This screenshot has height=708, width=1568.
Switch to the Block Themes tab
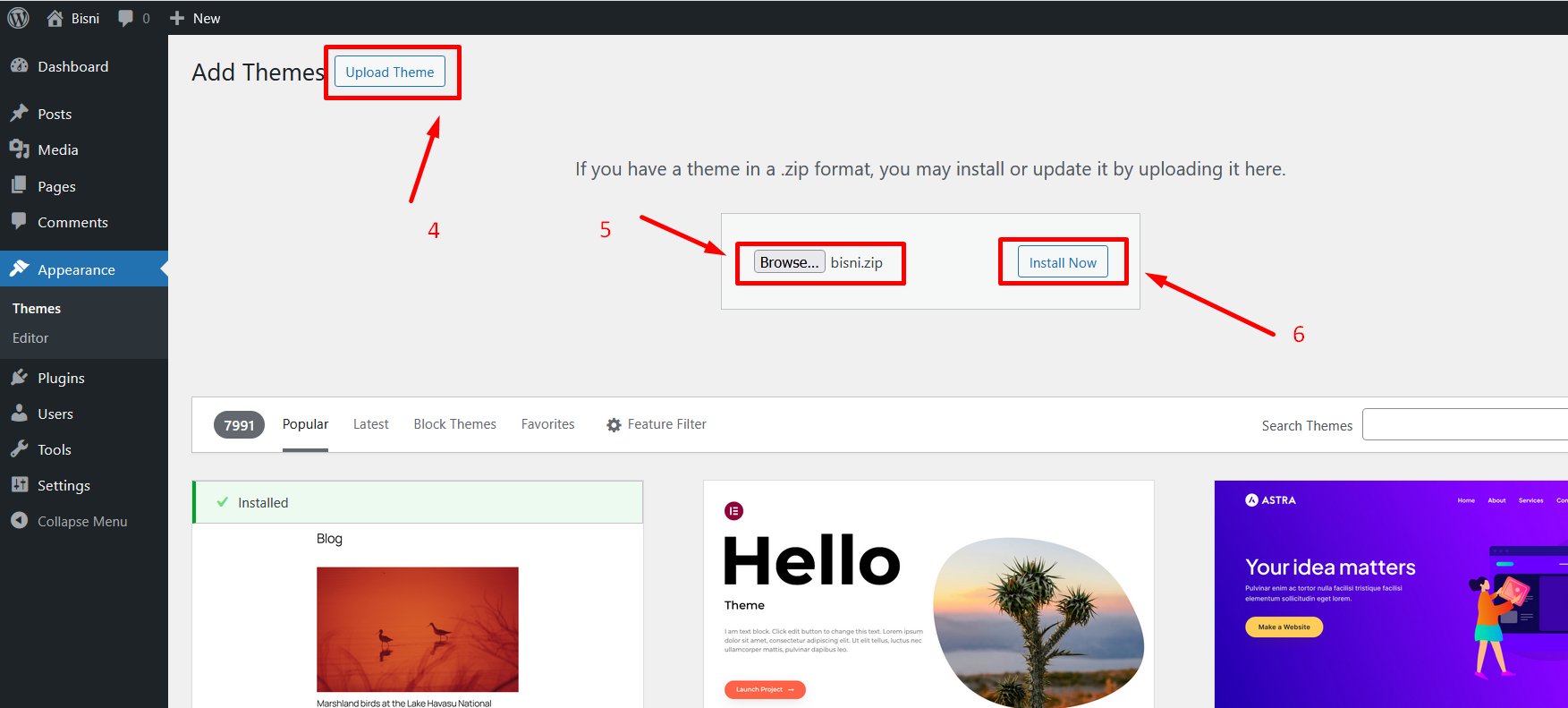454,424
